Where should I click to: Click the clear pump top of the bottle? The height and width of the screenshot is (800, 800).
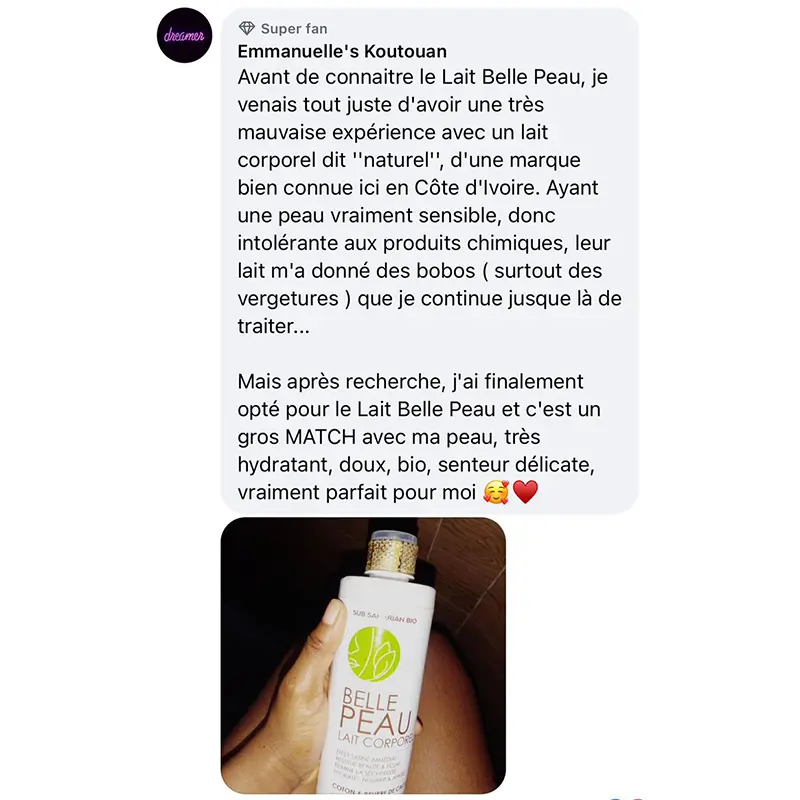394,536
